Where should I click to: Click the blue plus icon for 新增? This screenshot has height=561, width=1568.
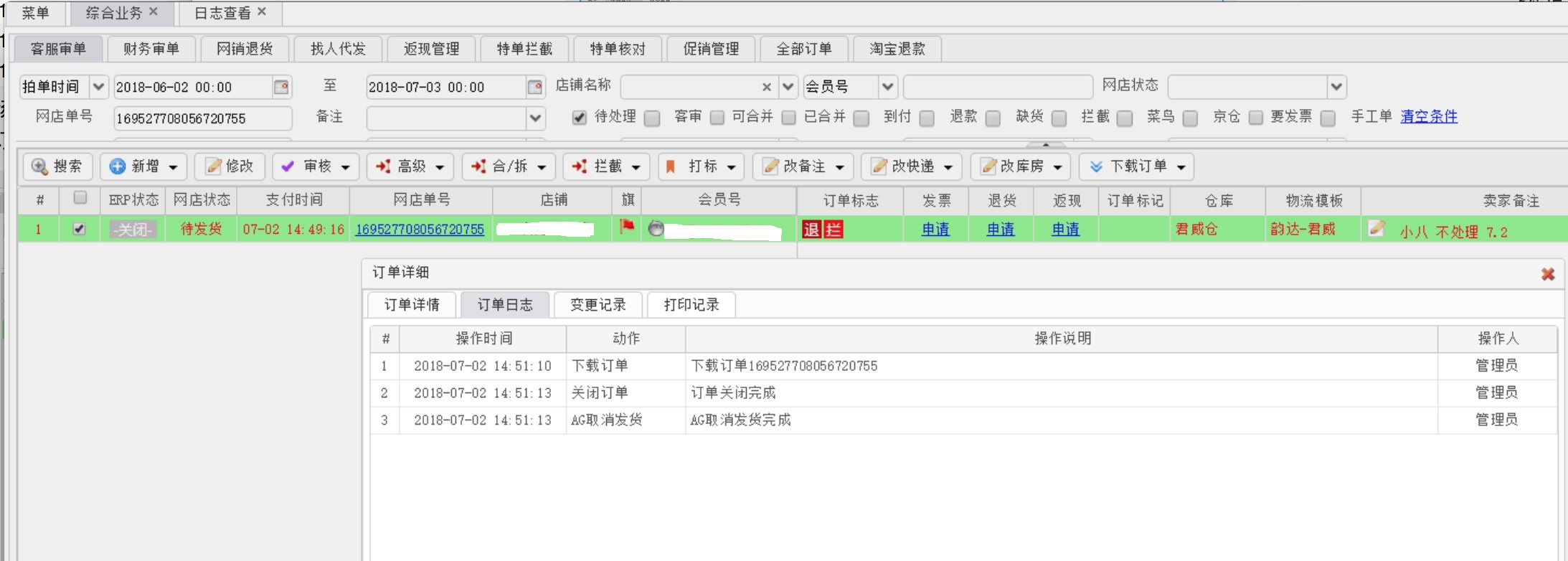(x=117, y=166)
